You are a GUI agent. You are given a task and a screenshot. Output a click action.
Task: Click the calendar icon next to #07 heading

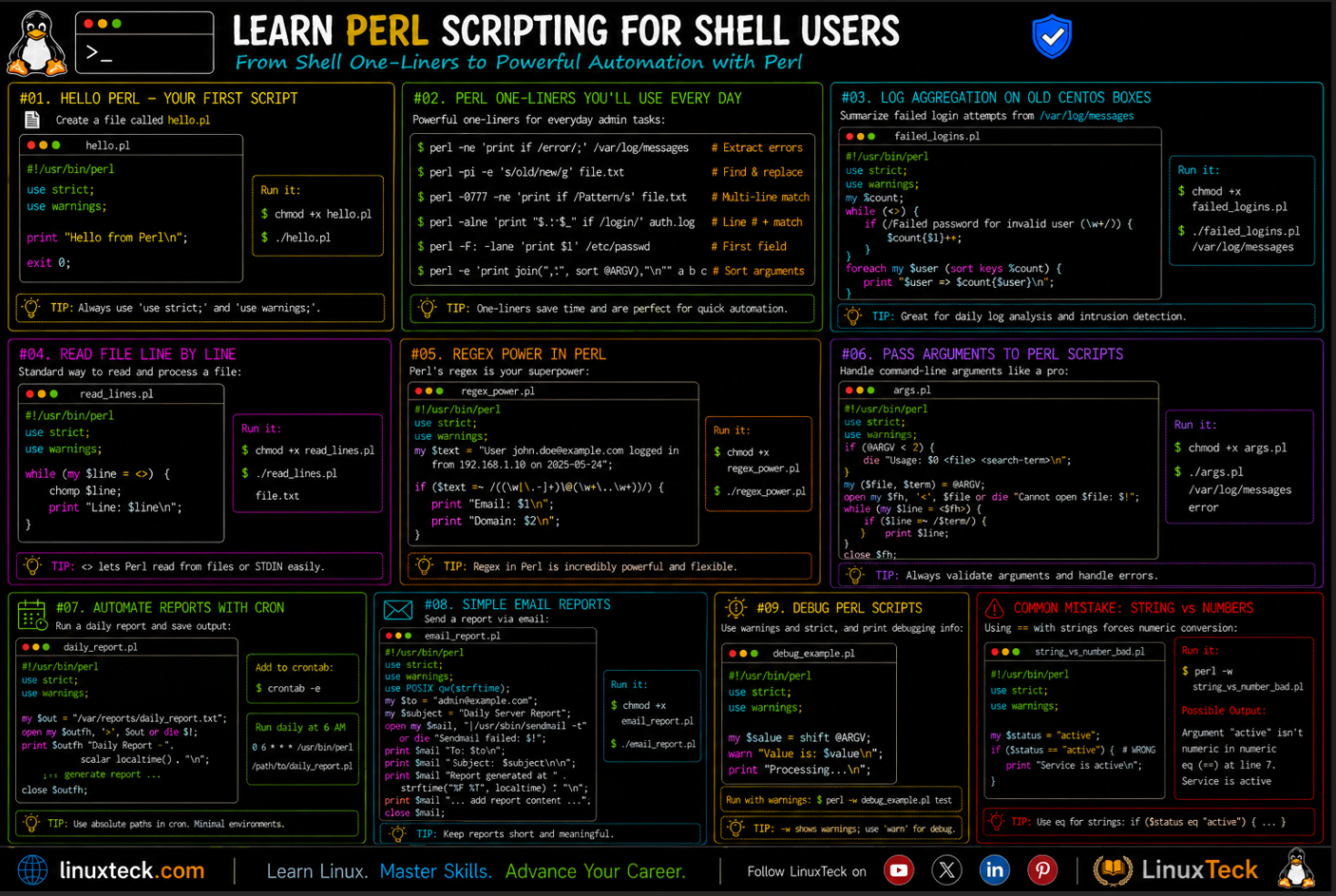32,616
